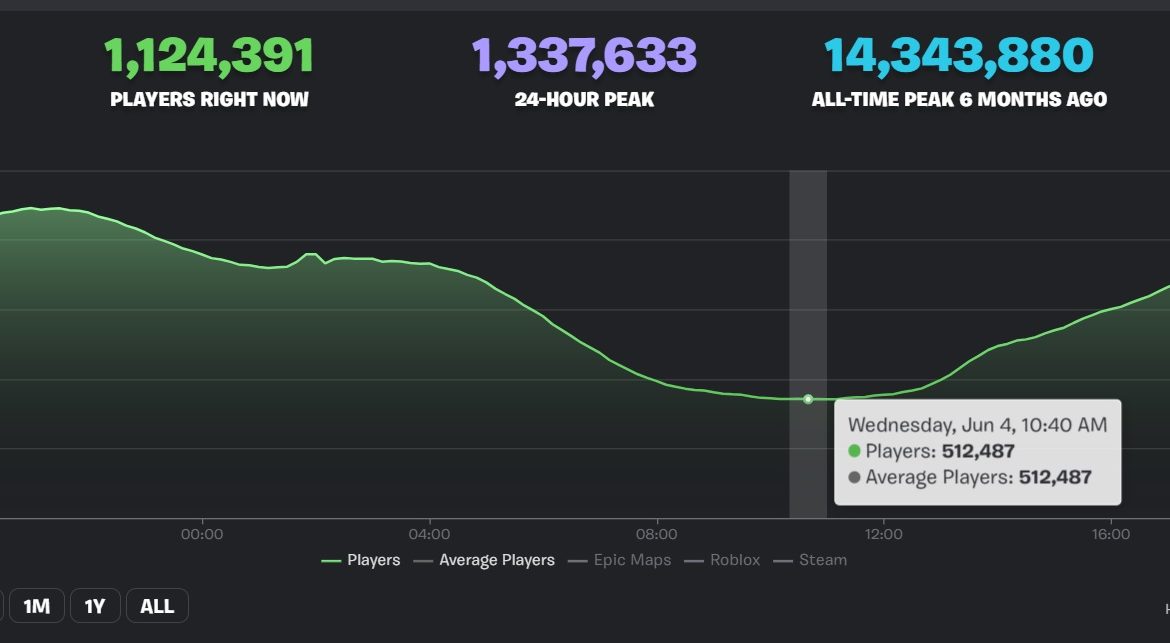
Task: Click the highlighted data point on the chart line
Action: click(x=808, y=399)
